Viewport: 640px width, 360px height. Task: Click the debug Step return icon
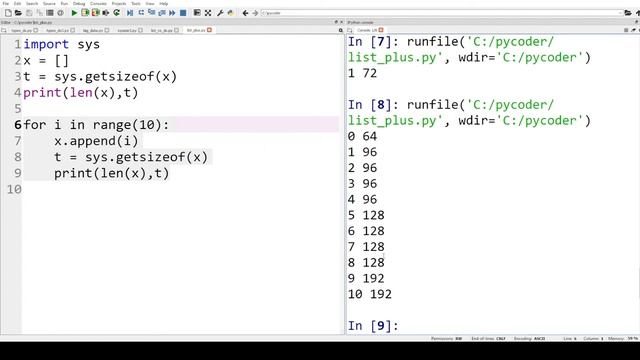[162, 13]
